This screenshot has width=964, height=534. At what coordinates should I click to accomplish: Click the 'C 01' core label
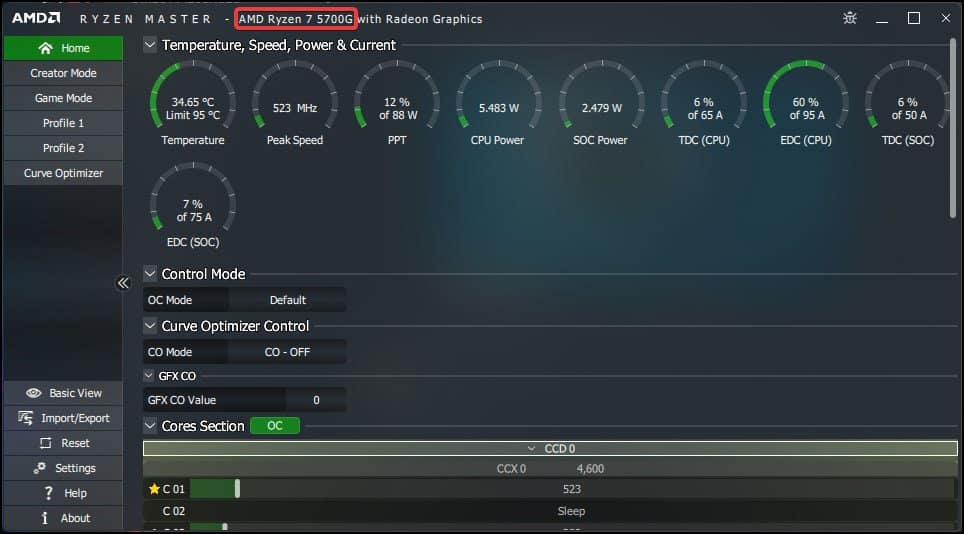pos(173,489)
